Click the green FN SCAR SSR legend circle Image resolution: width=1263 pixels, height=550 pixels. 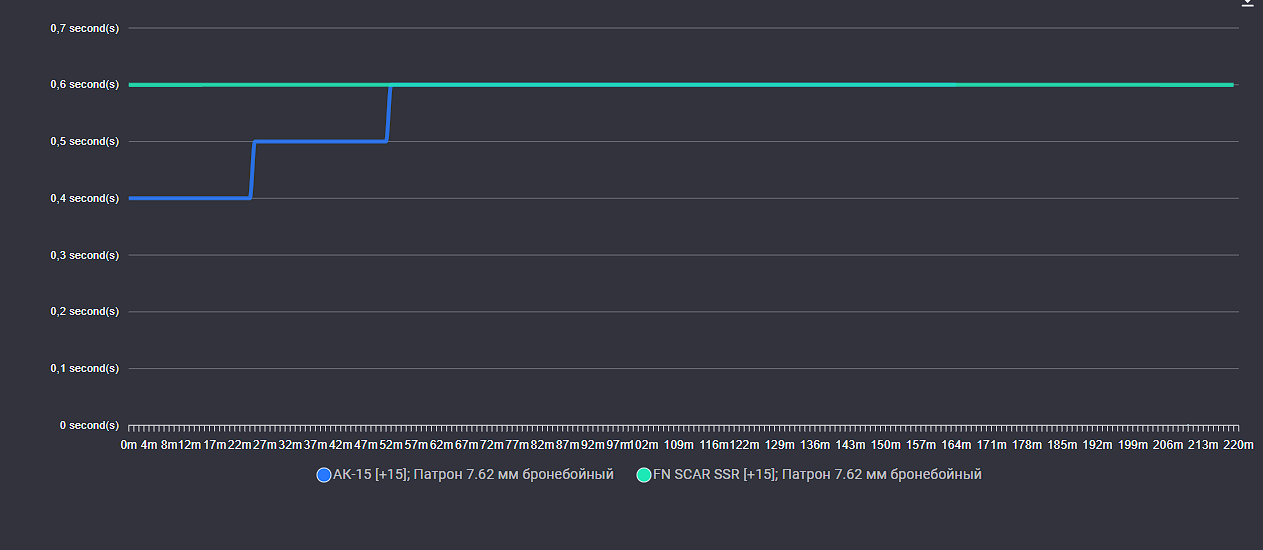coord(644,475)
